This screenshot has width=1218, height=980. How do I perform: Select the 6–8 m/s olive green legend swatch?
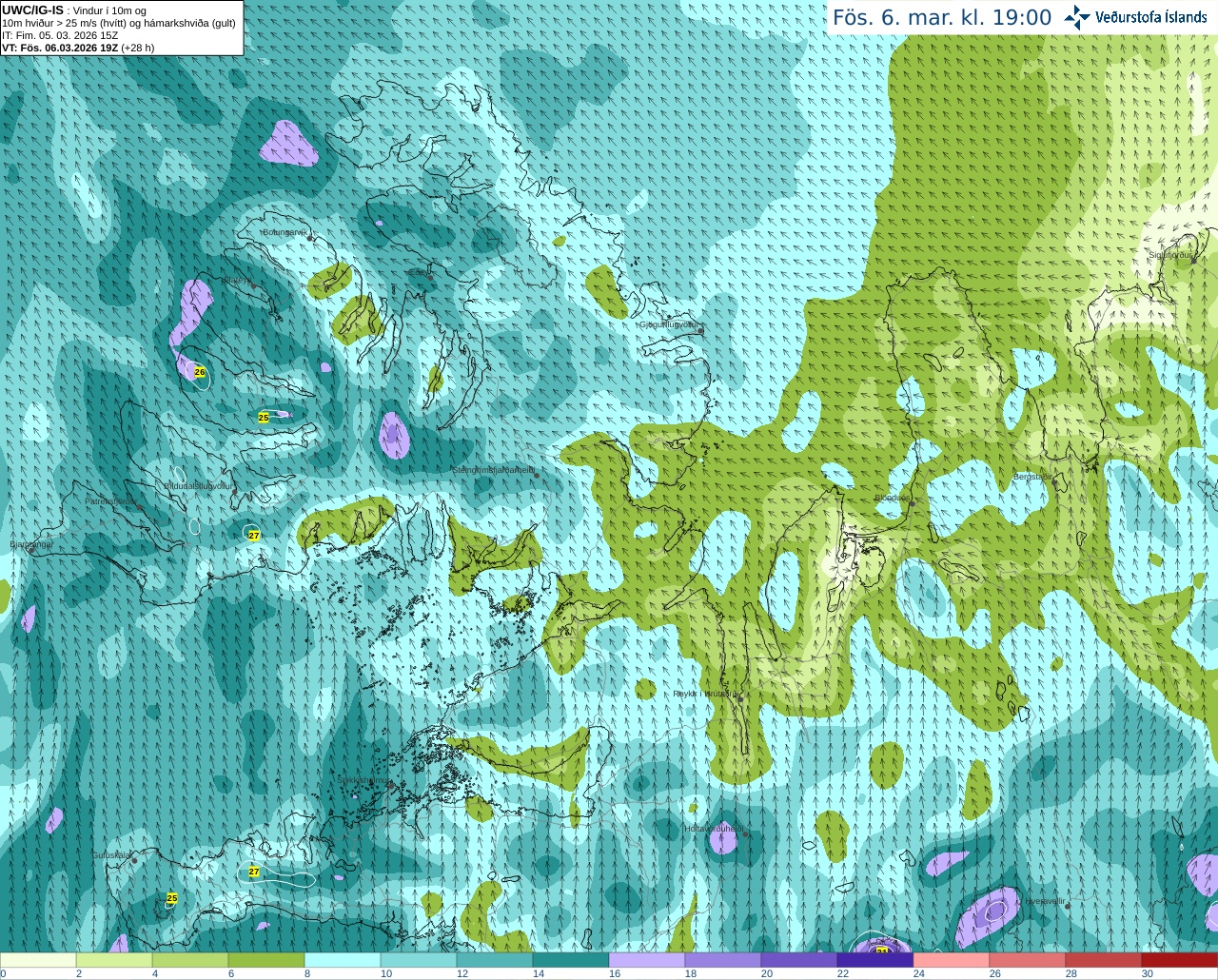[266, 960]
